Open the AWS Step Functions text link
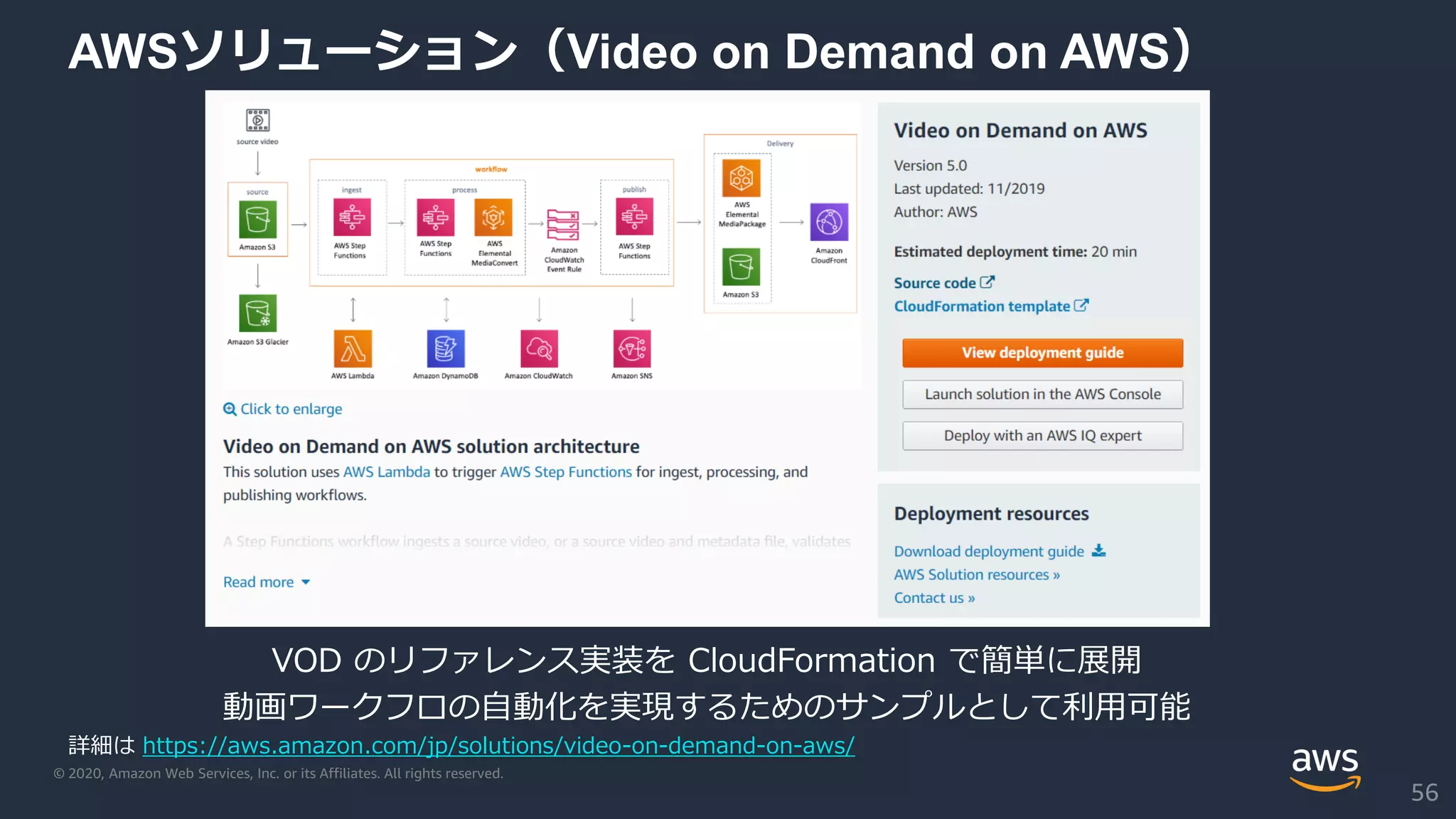This screenshot has width=1456, height=819. pyautogui.click(x=566, y=472)
